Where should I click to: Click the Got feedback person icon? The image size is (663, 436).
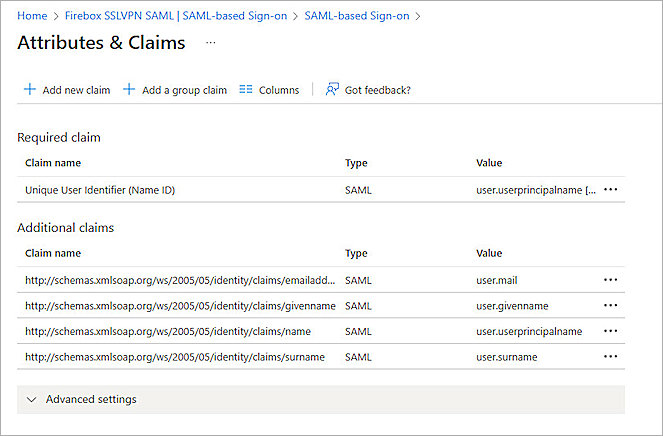coord(332,90)
